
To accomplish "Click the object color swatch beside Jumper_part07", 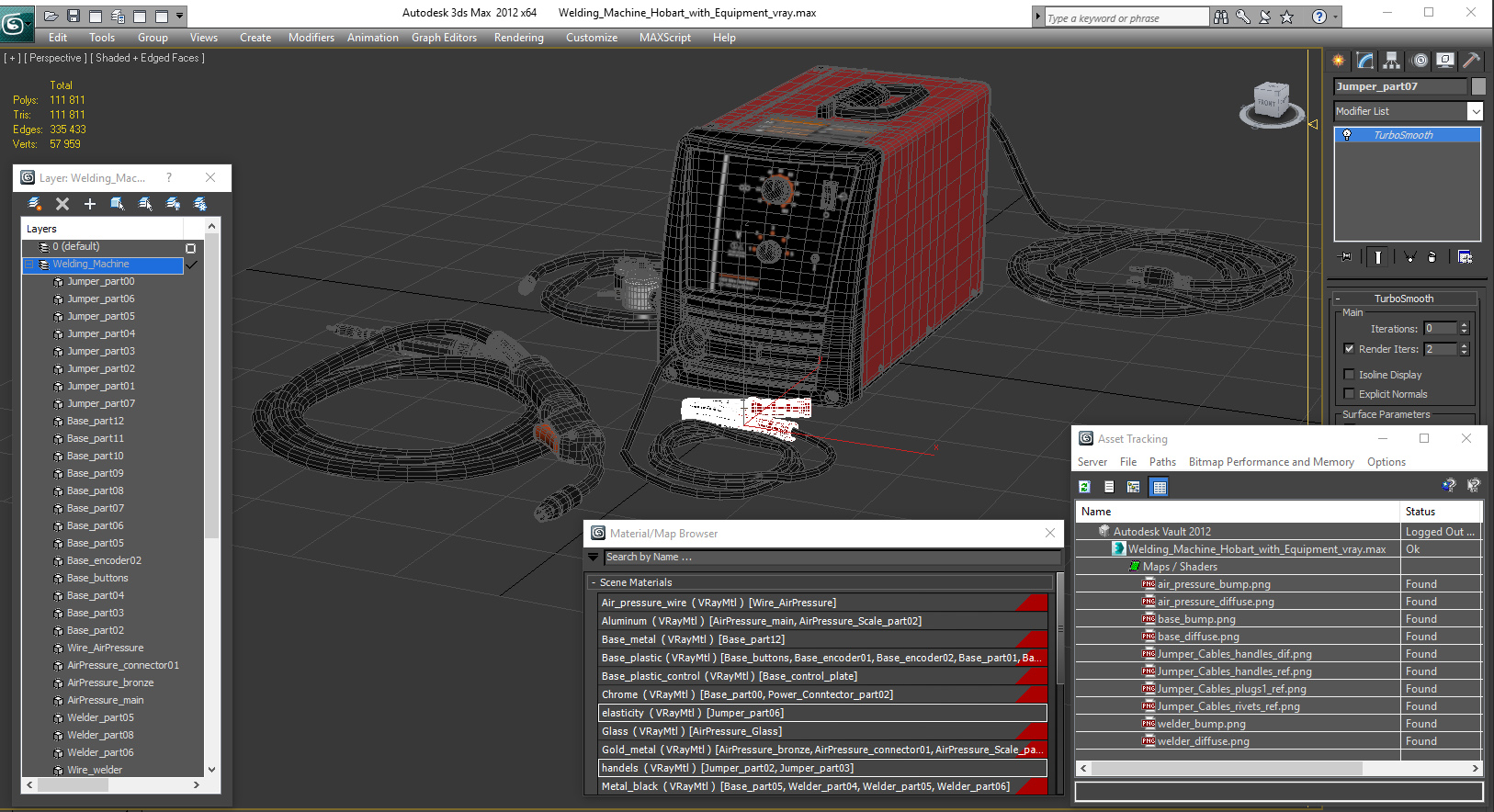I will point(1477,86).
